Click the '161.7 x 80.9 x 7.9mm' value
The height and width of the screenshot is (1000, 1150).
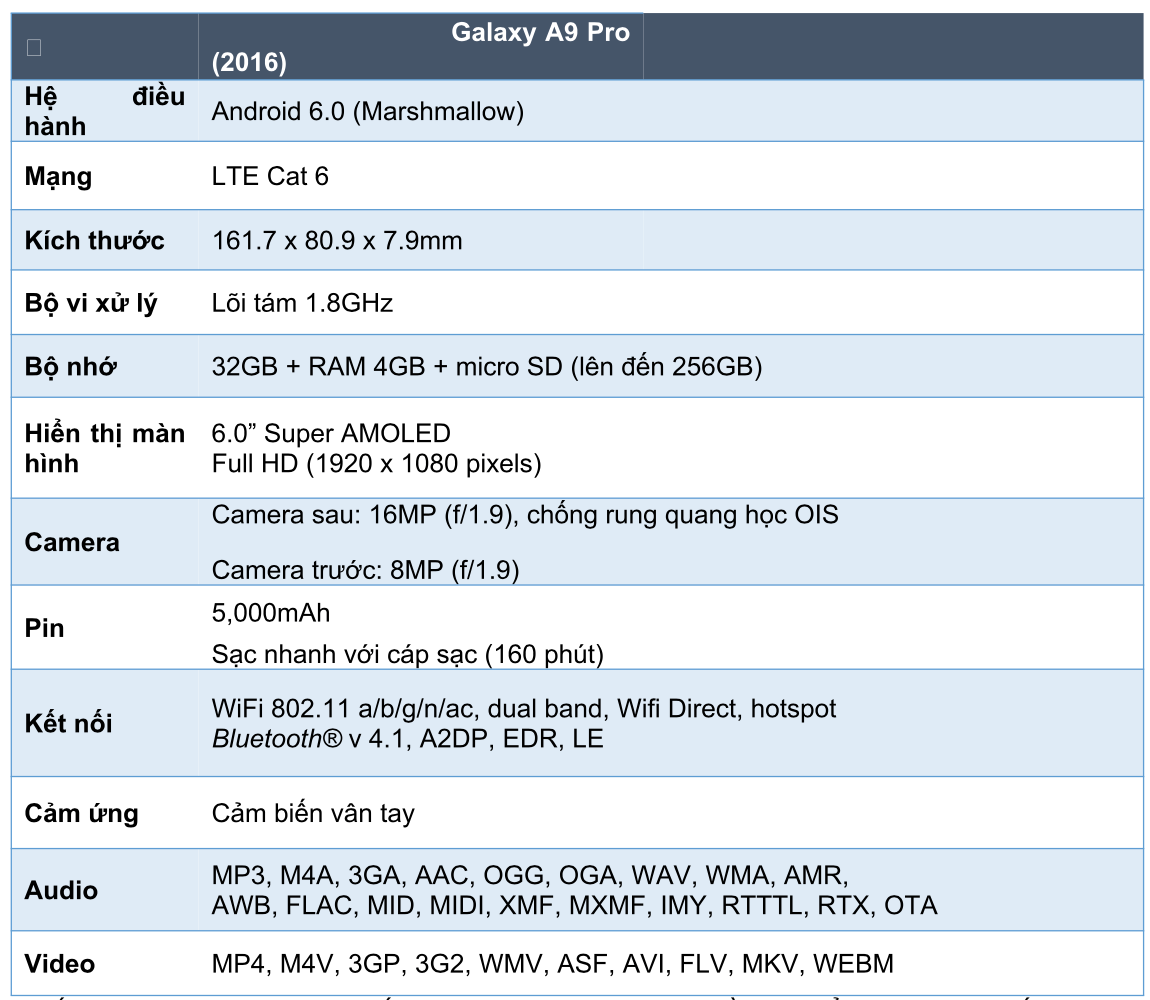click(337, 241)
